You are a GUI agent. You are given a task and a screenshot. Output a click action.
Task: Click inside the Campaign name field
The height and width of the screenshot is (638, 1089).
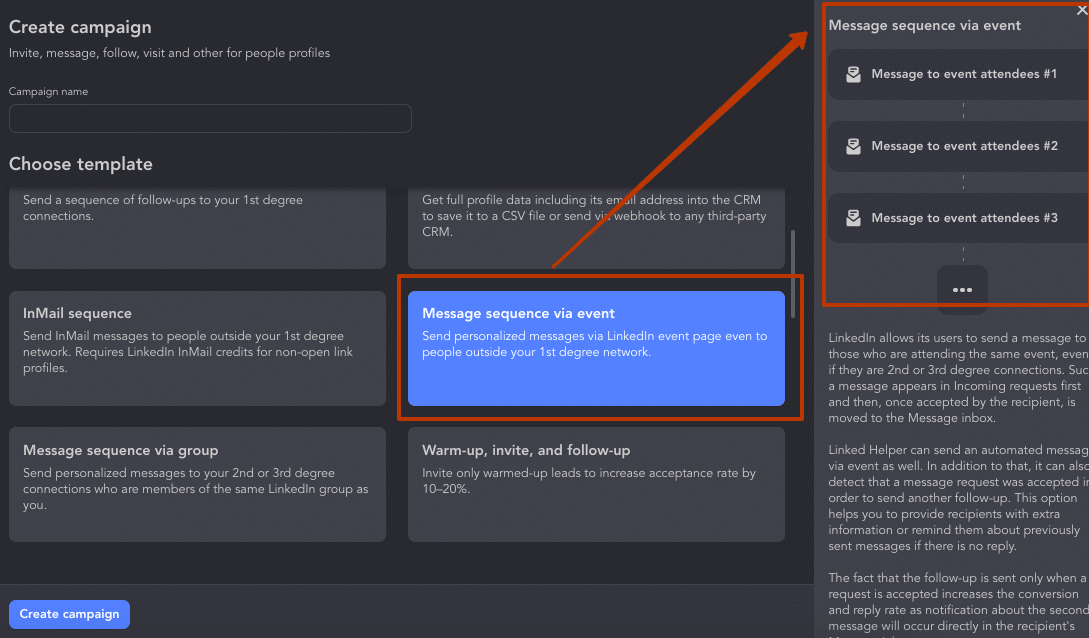pos(210,118)
